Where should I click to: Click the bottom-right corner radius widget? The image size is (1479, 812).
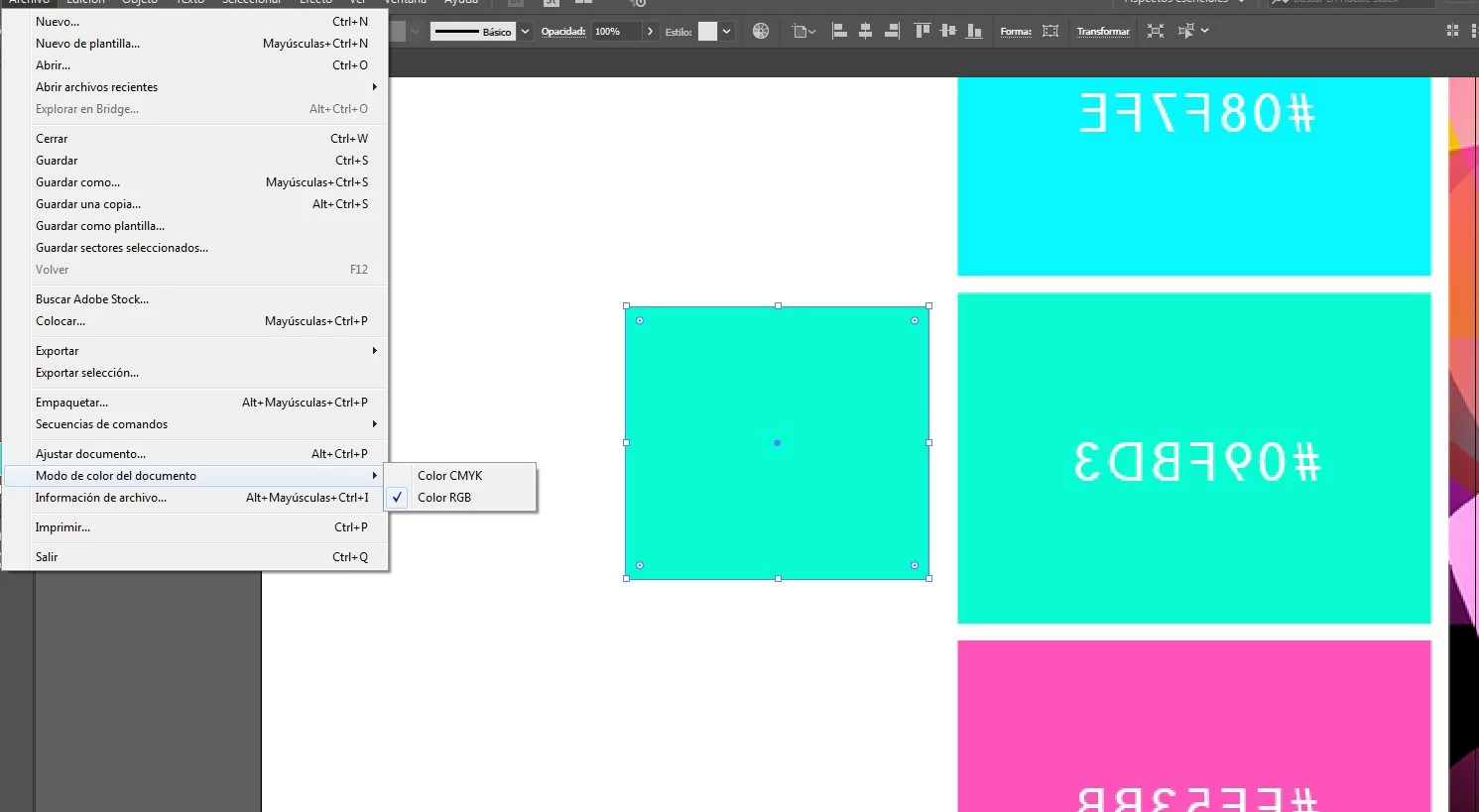(915, 565)
